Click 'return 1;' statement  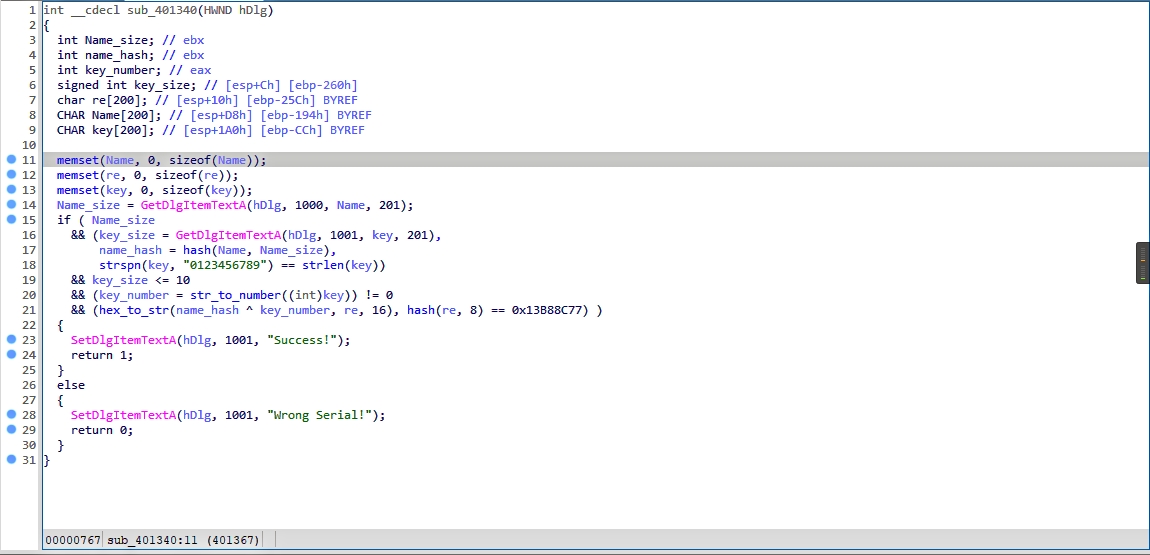102,355
